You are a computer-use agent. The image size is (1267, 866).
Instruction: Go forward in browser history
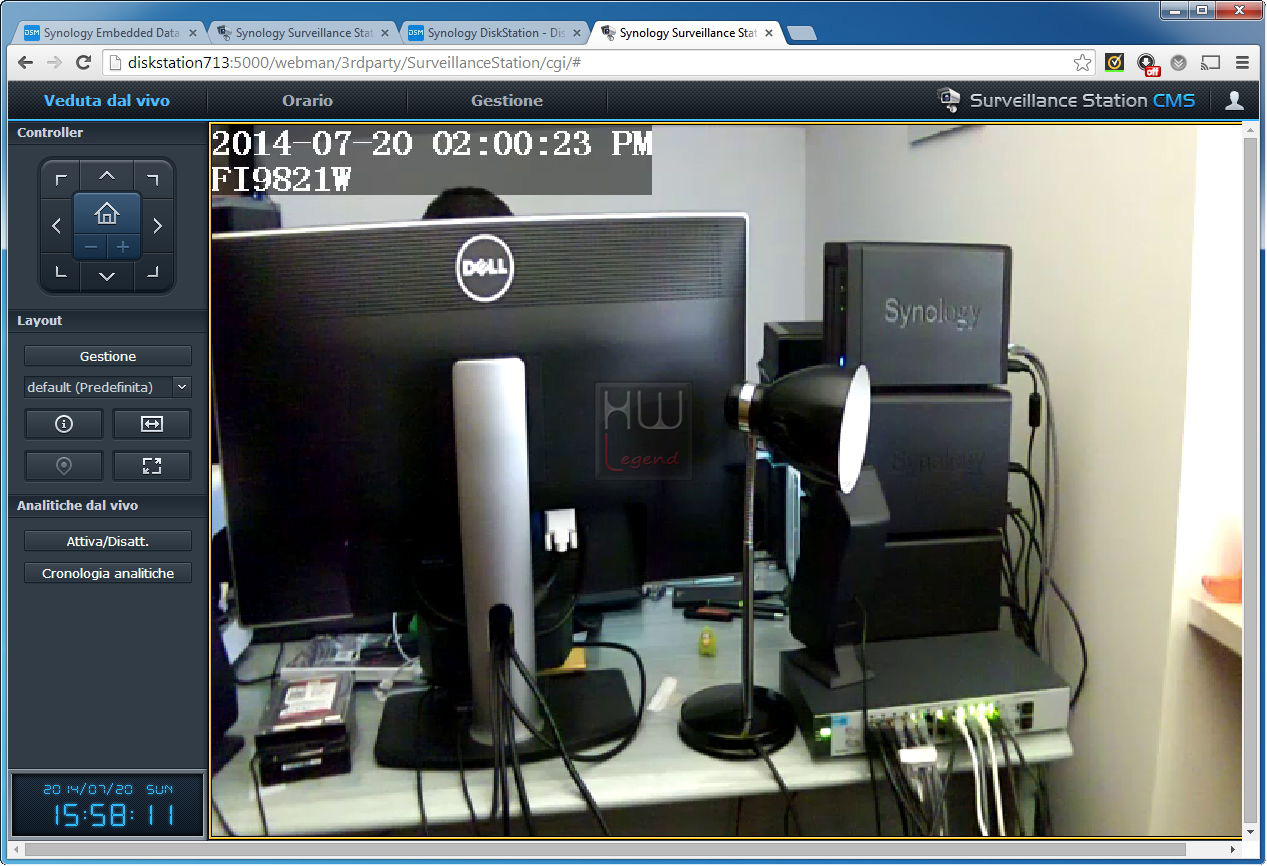point(55,62)
